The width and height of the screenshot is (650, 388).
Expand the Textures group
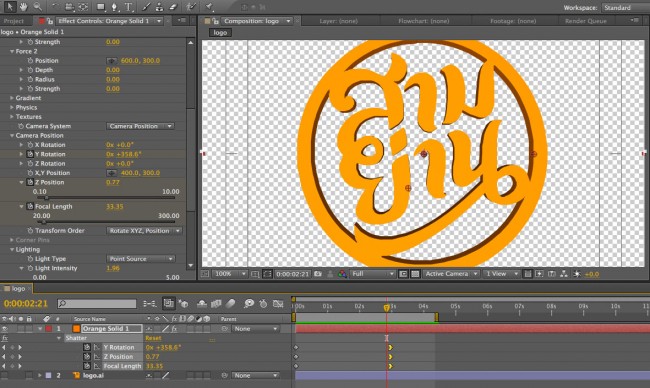coord(12,117)
